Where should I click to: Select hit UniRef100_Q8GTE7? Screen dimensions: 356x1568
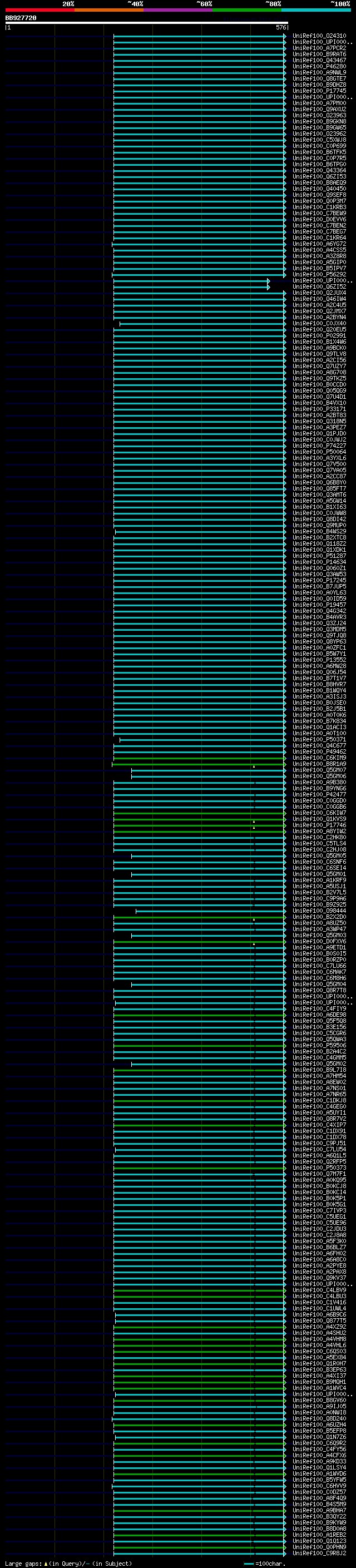(x=319, y=78)
